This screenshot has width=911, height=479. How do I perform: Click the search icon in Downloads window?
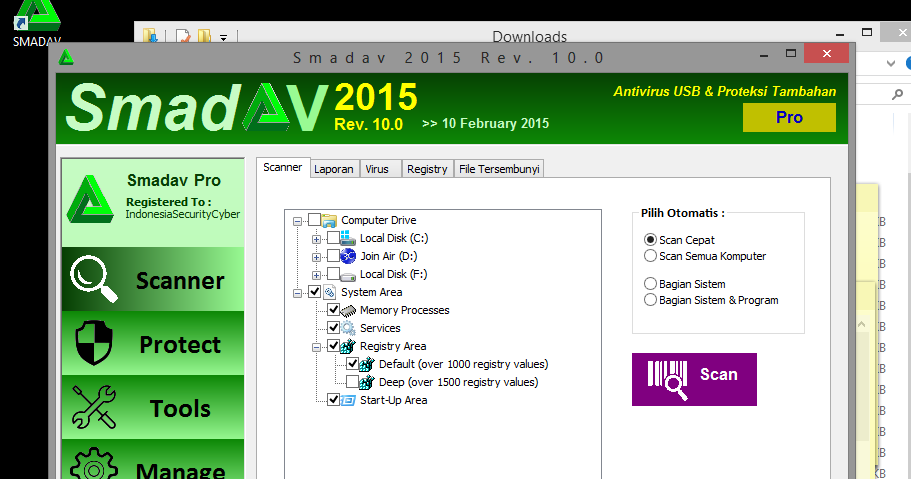[898, 94]
